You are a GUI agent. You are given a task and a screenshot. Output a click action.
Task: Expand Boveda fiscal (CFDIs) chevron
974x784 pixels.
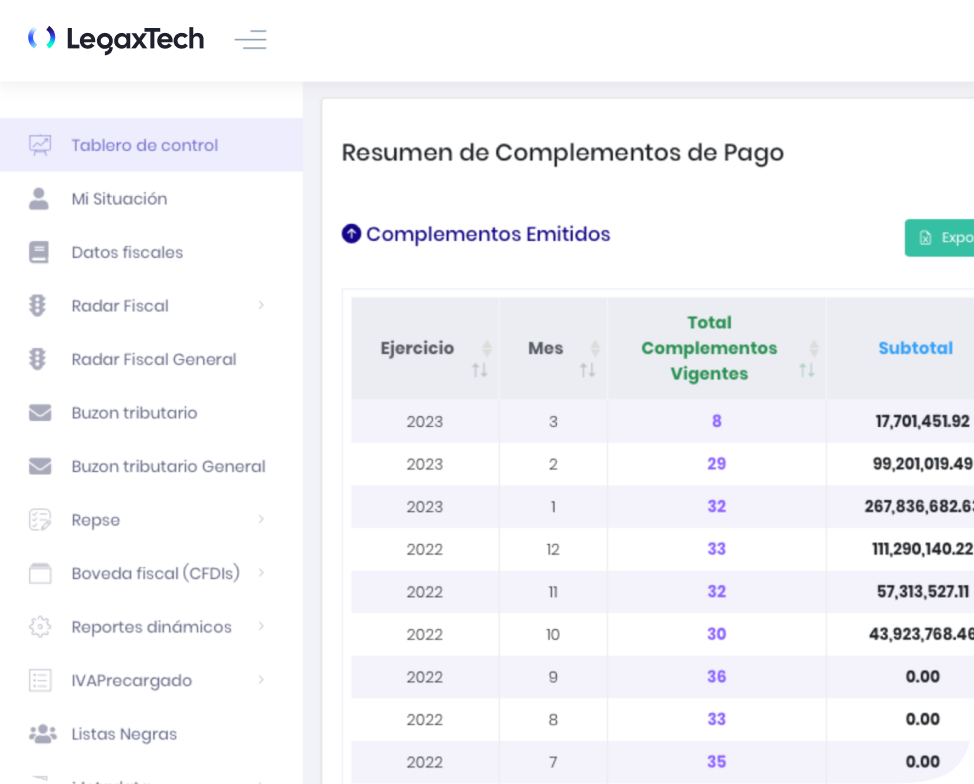point(261,573)
